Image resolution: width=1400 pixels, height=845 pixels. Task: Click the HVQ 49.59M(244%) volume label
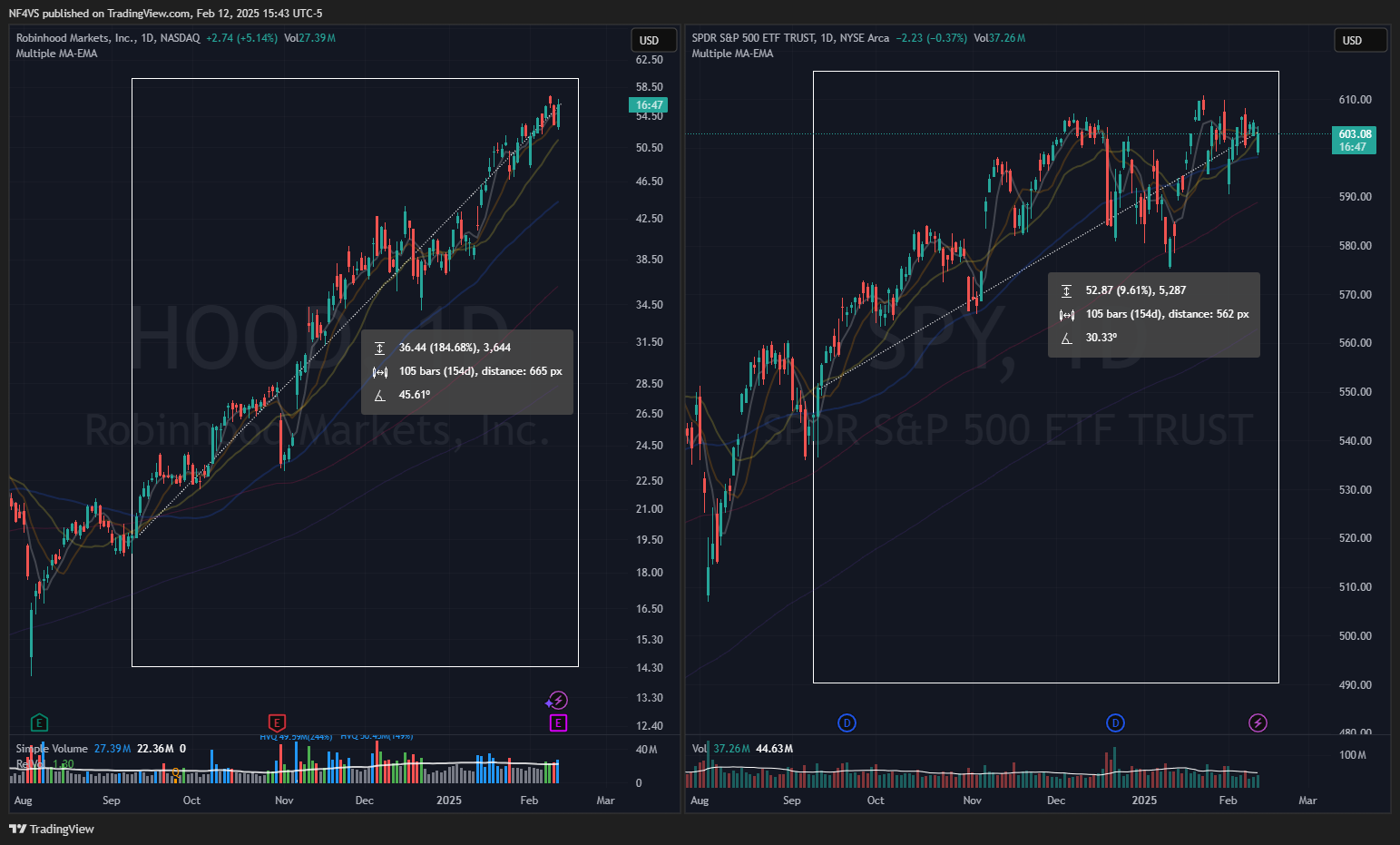click(296, 736)
